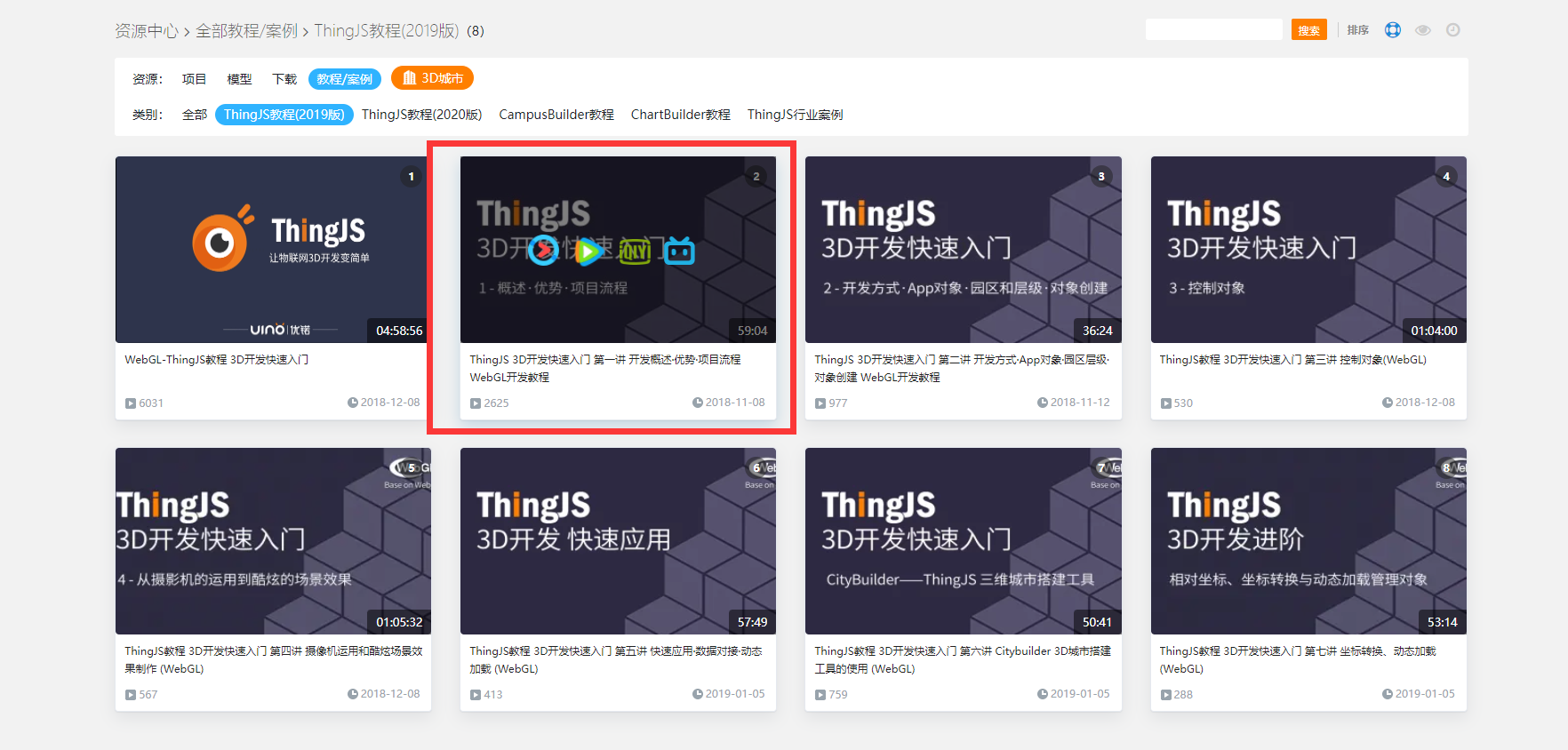This screenshot has width=1568, height=750.
Task: Open the Bilibili icon on video 2
Action: 680,251
